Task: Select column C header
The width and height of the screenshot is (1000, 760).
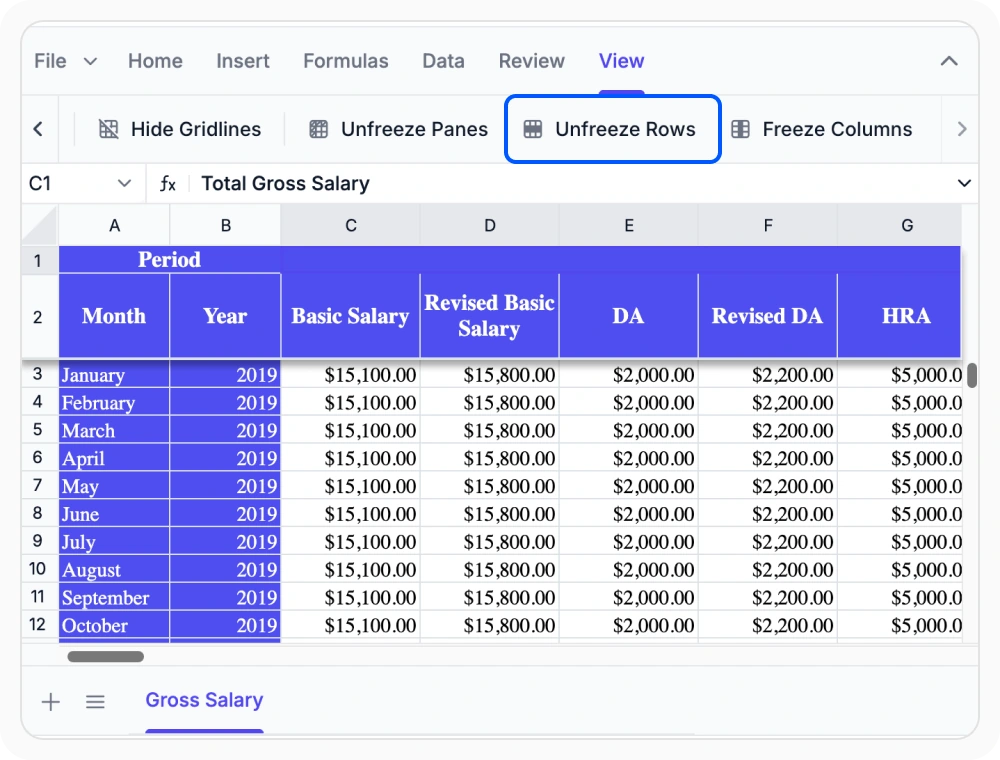Action: [x=350, y=226]
